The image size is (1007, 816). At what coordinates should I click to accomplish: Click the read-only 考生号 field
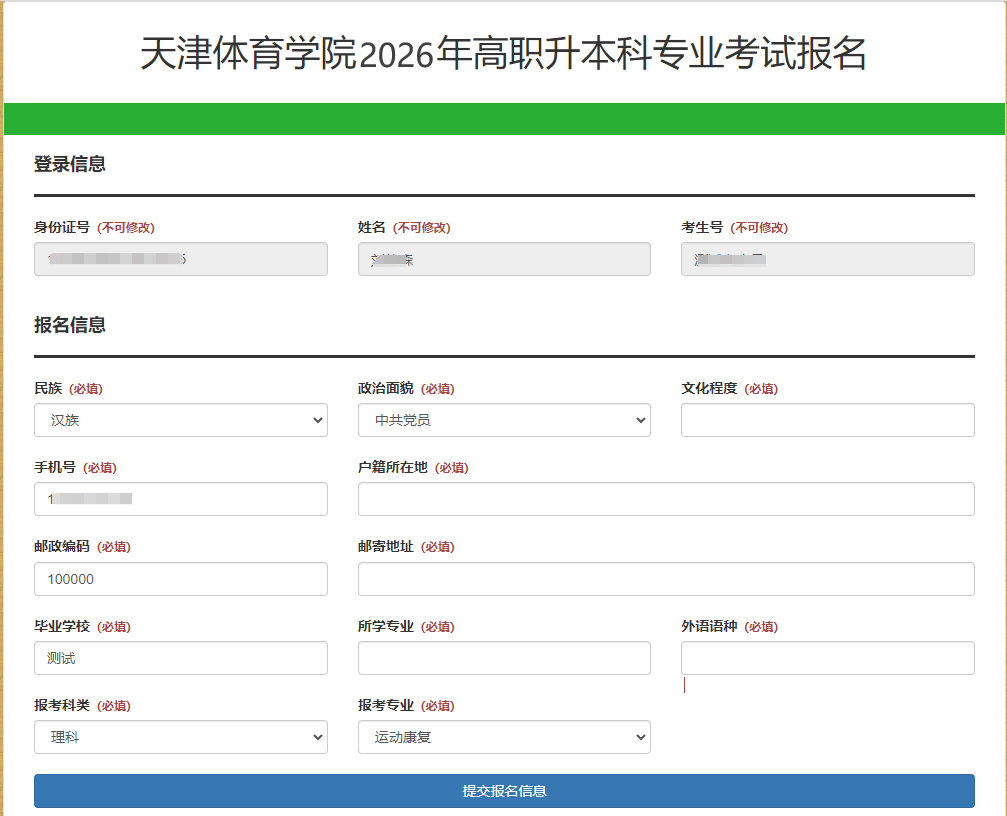pos(827,259)
